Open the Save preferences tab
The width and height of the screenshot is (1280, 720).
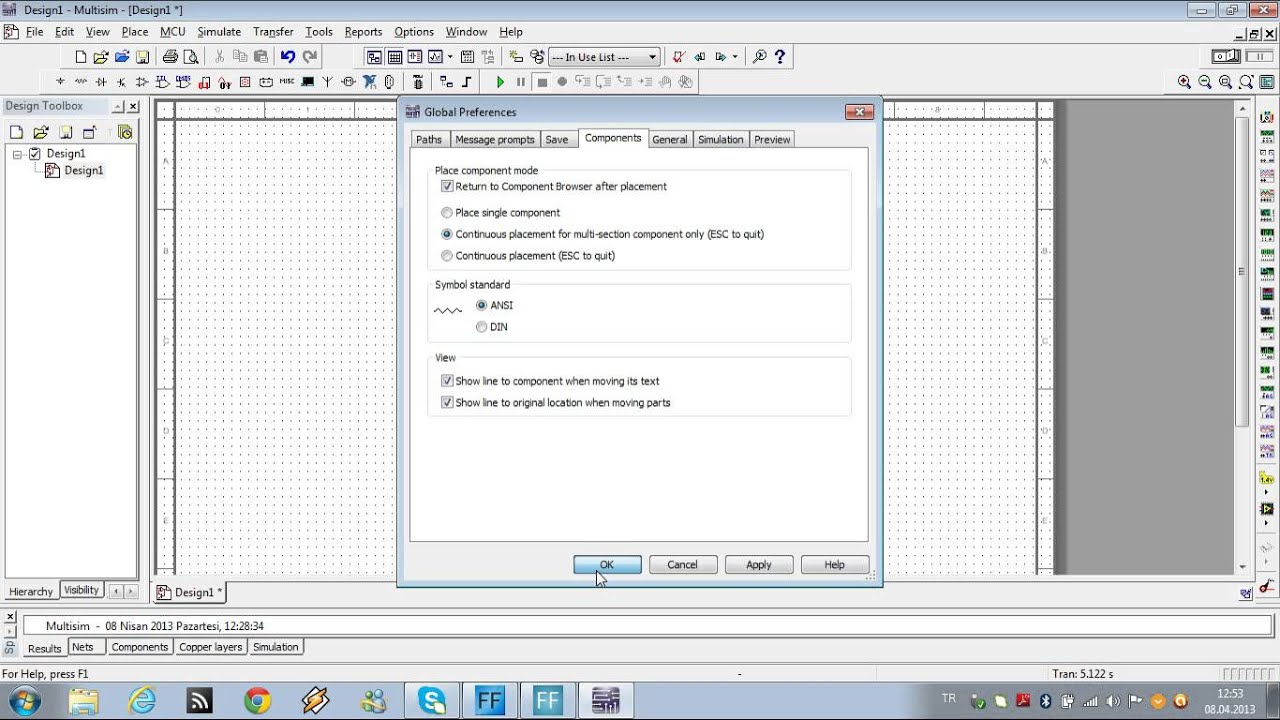click(x=557, y=140)
